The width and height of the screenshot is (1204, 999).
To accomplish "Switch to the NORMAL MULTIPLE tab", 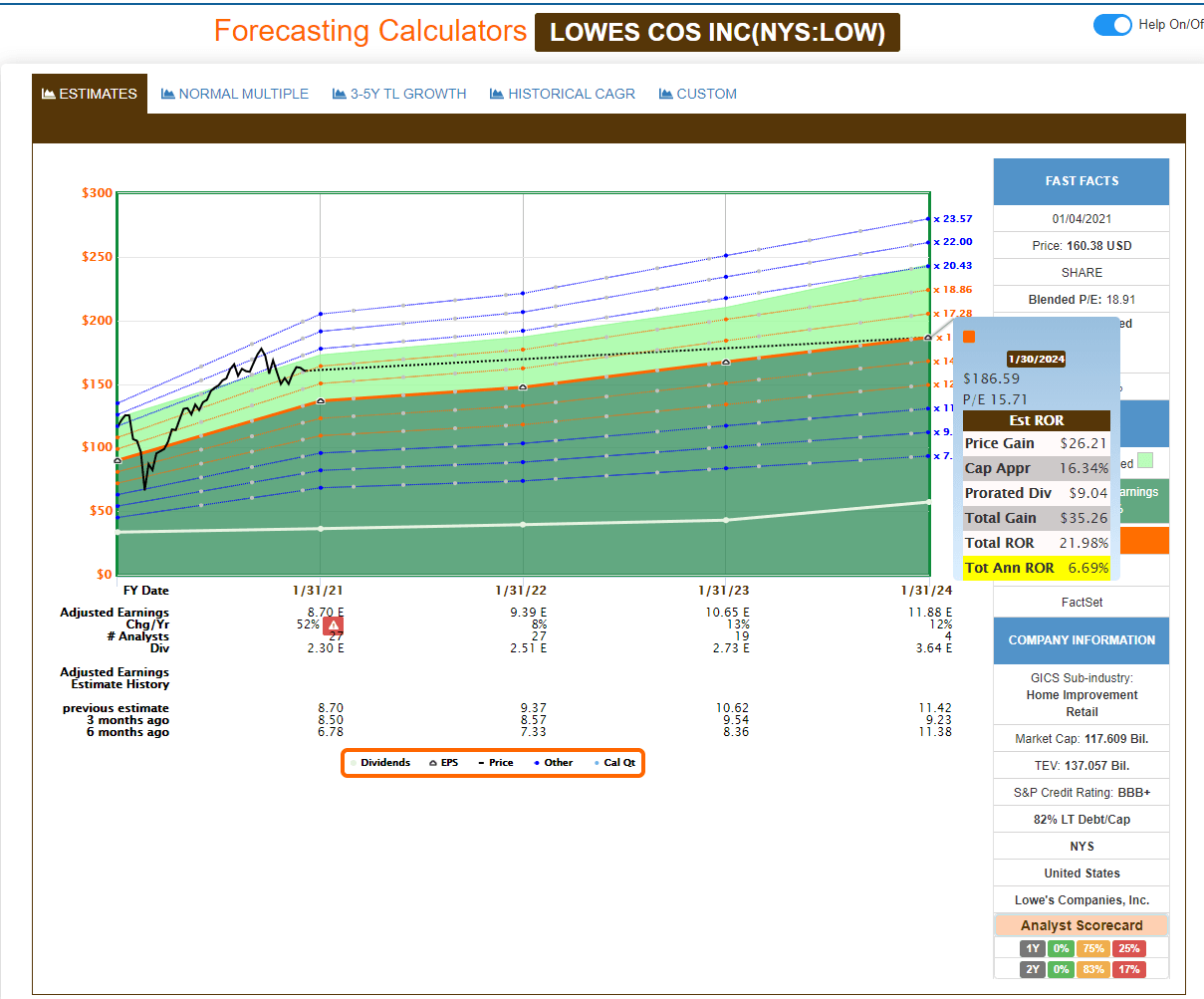I will [235, 94].
